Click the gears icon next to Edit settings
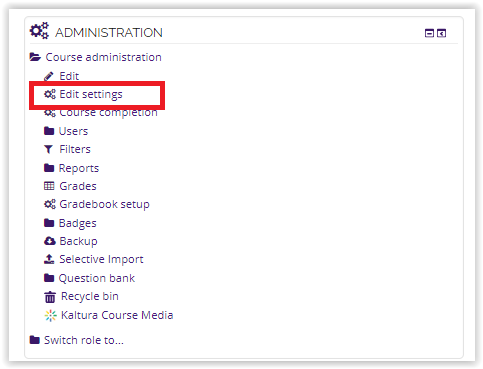Image resolution: width=483 pixels, height=369 pixels. 50,94
